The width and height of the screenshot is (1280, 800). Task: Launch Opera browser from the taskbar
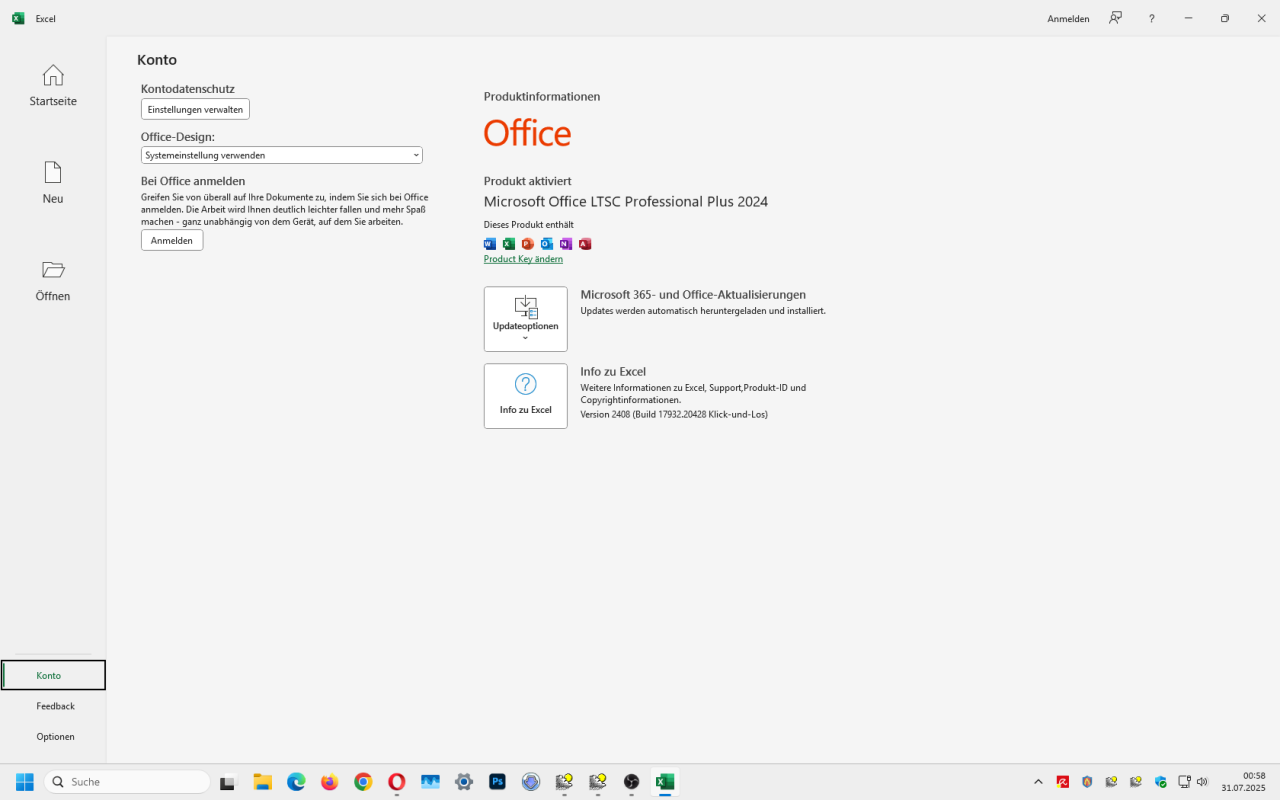[x=397, y=782]
